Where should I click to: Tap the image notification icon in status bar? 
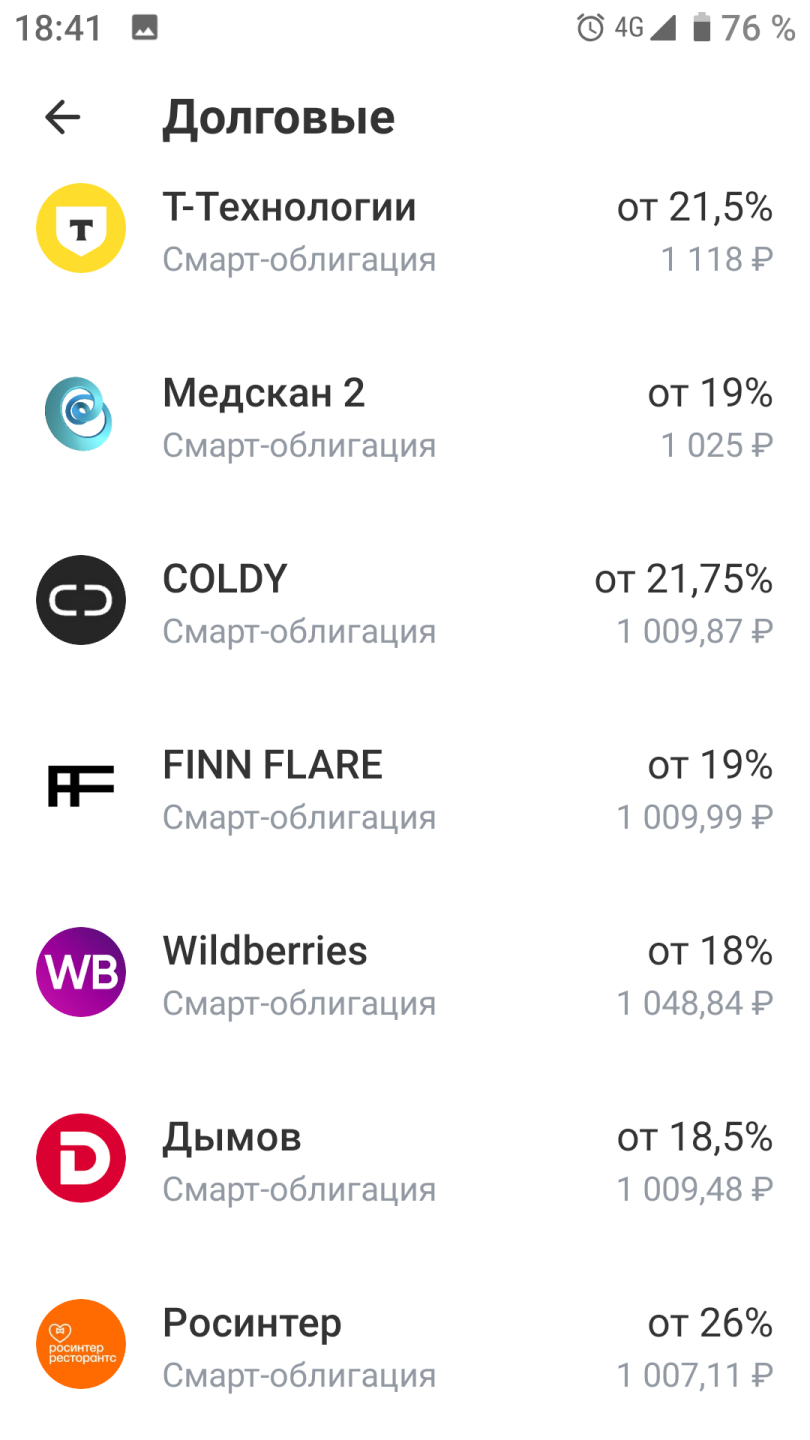(144, 28)
